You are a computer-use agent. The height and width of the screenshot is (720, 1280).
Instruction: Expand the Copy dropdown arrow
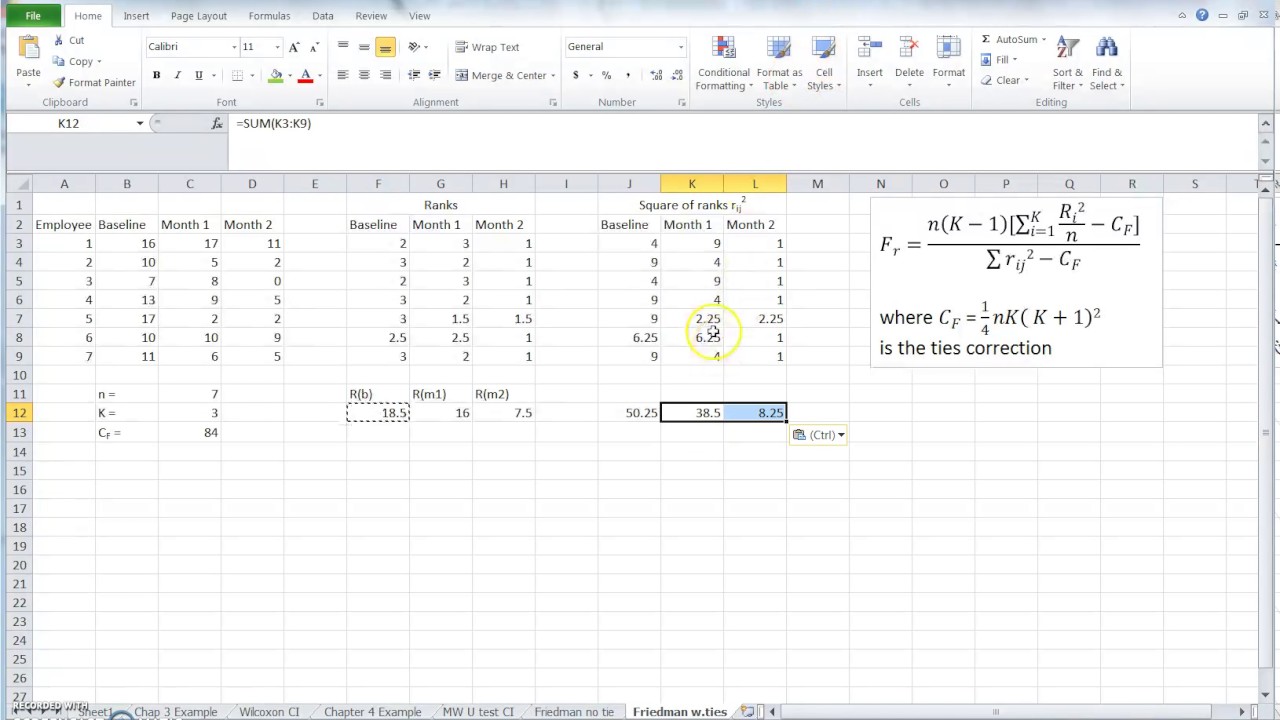tap(99, 62)
